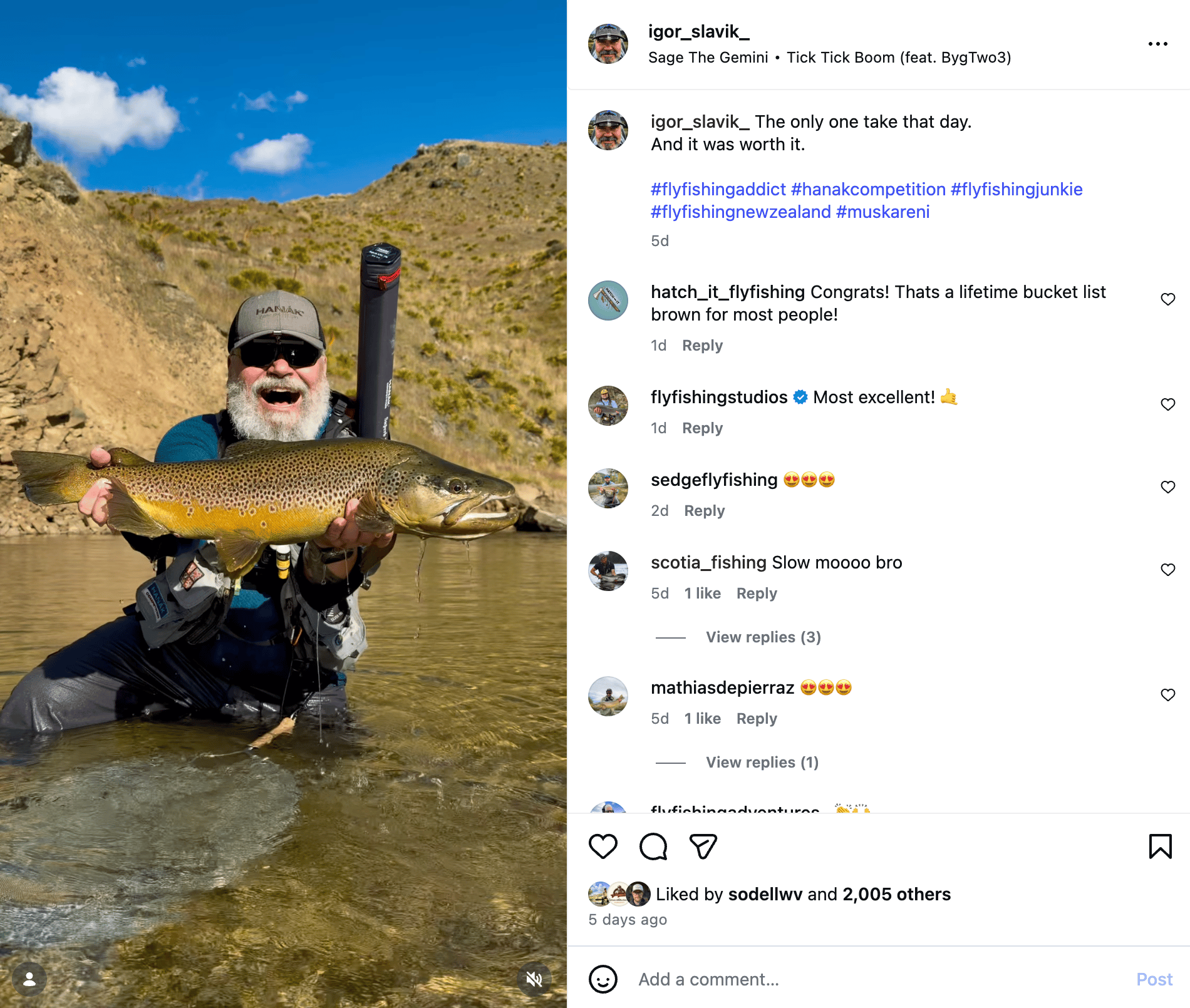
Task: Focus the Add a comment field
Action: (x=877, y=979)
